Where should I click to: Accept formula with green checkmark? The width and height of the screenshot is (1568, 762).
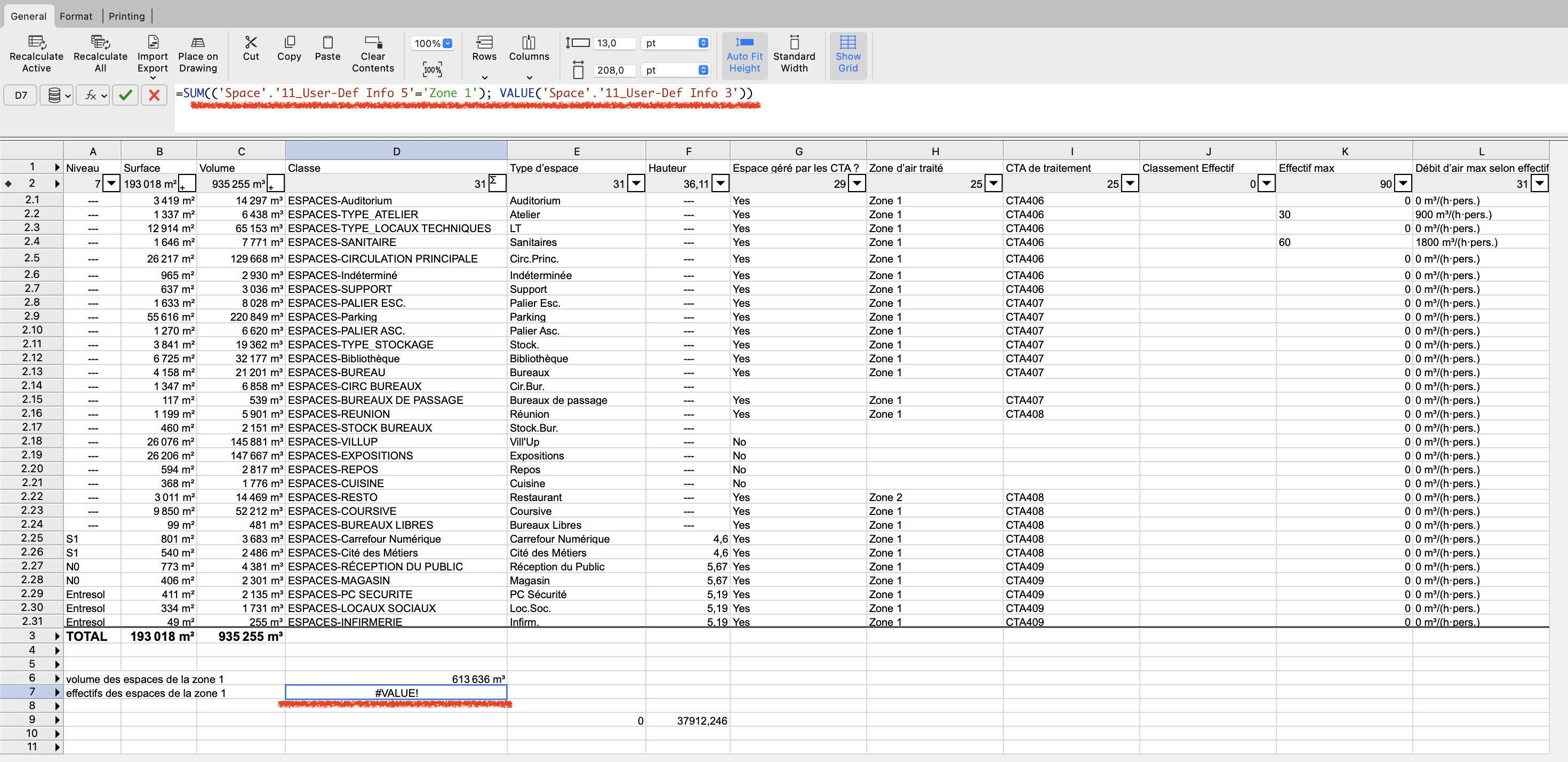point(125,95)
